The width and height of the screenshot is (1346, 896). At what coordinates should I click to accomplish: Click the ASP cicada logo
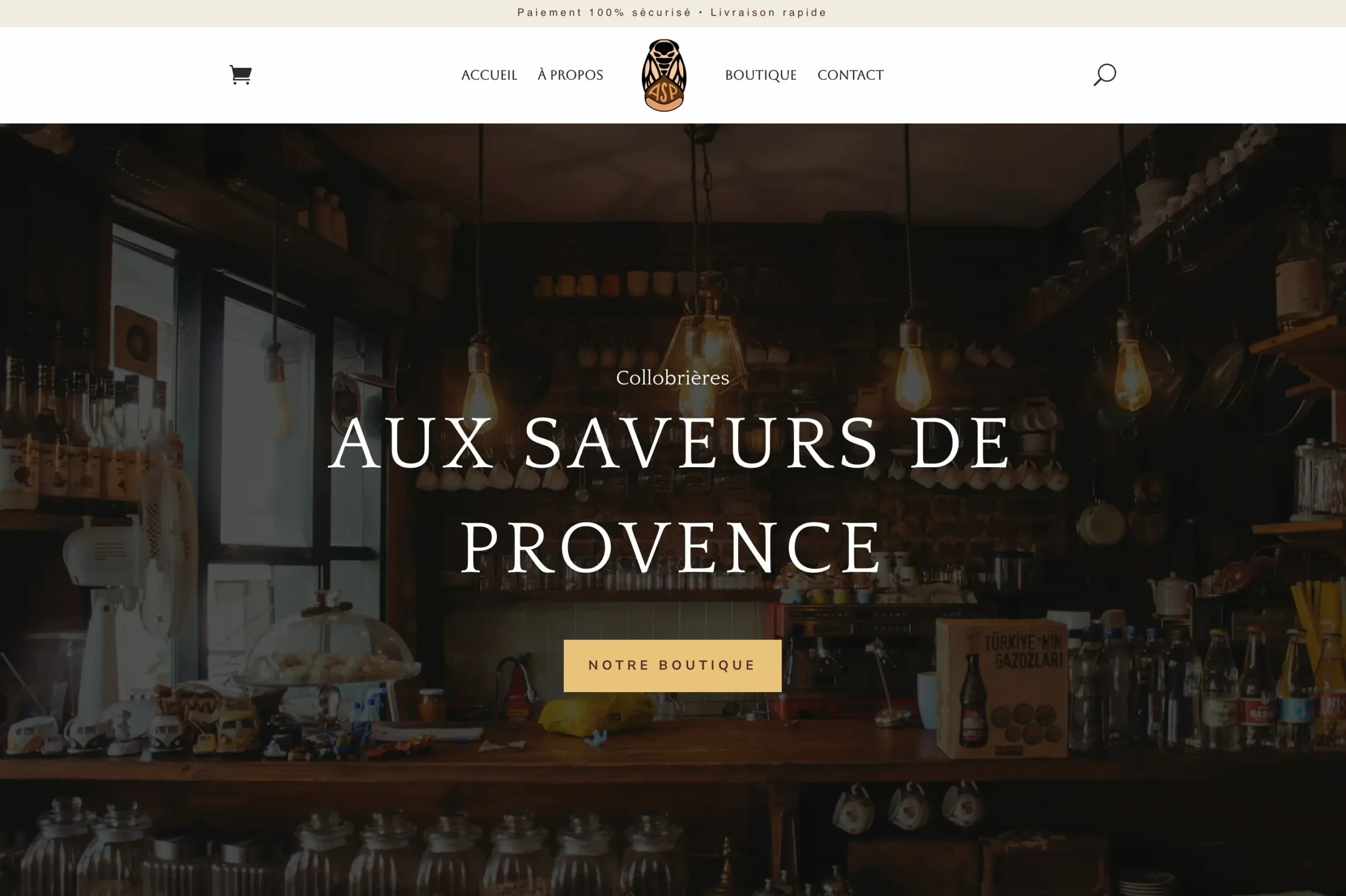(x=664, y=76)
